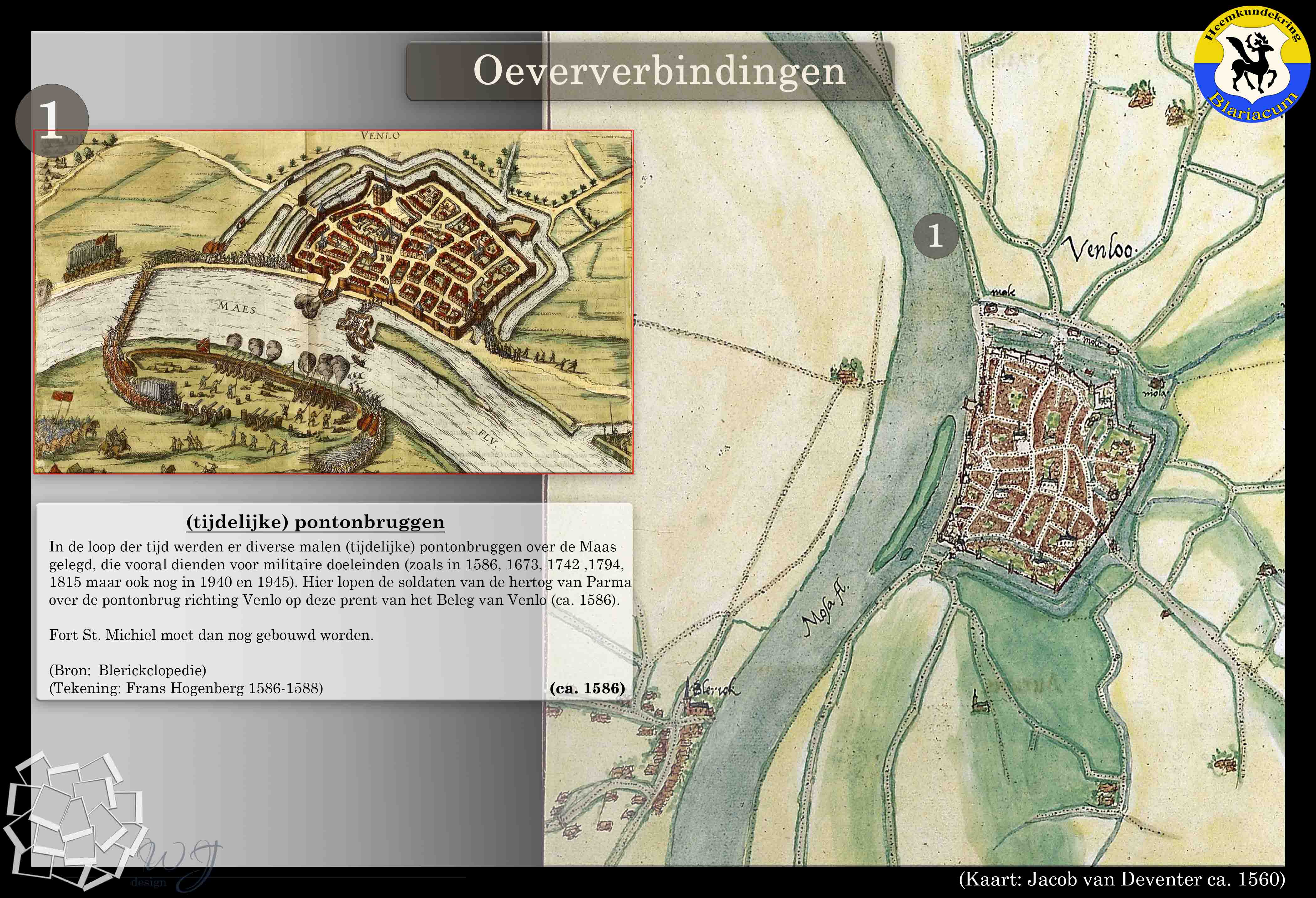Click the 'Tekening: Frans Hogenberg' credit line
Screen dimensions: 1316x898
(186, 688)
